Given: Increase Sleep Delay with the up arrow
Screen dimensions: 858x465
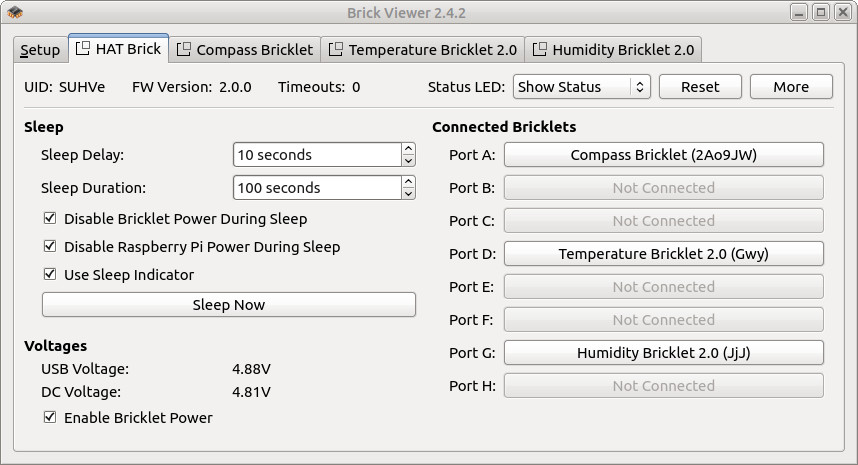Looking at the screenshot, I should tap(408, 149).
